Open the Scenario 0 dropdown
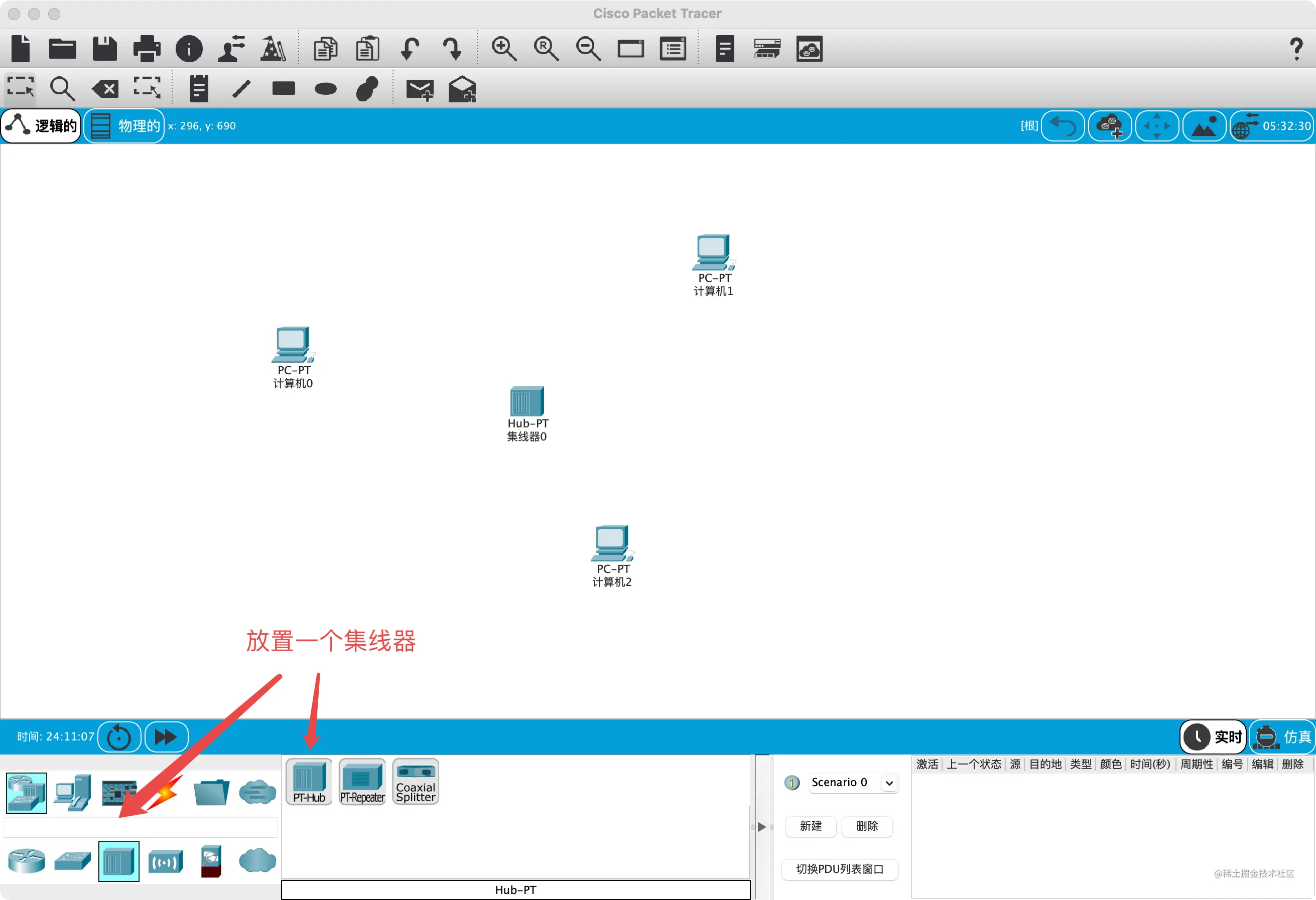The image size is (1316, 900). pyautogui.click(x=853, y=782)
